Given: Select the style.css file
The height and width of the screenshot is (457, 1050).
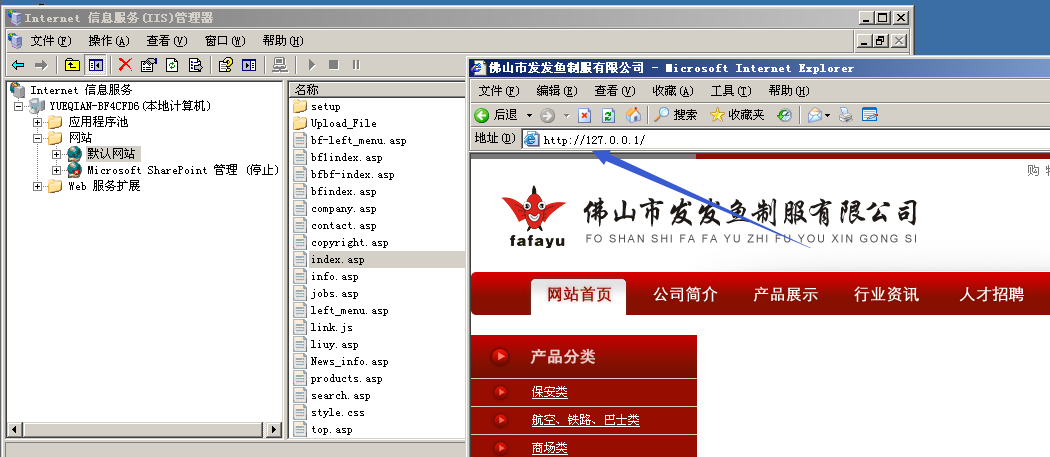Looking at the screenshot, I should [338, 413].
